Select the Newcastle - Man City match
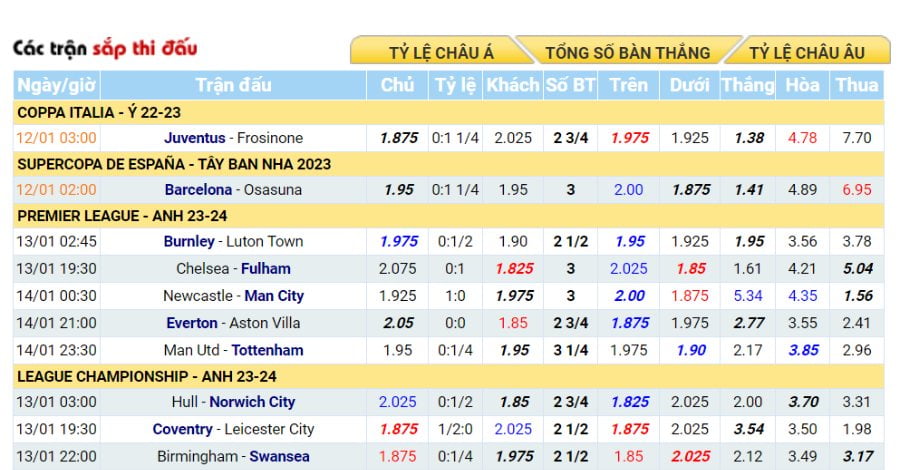Image resolution: width=900 pixels, height=470 pixels. pos(233,296)
